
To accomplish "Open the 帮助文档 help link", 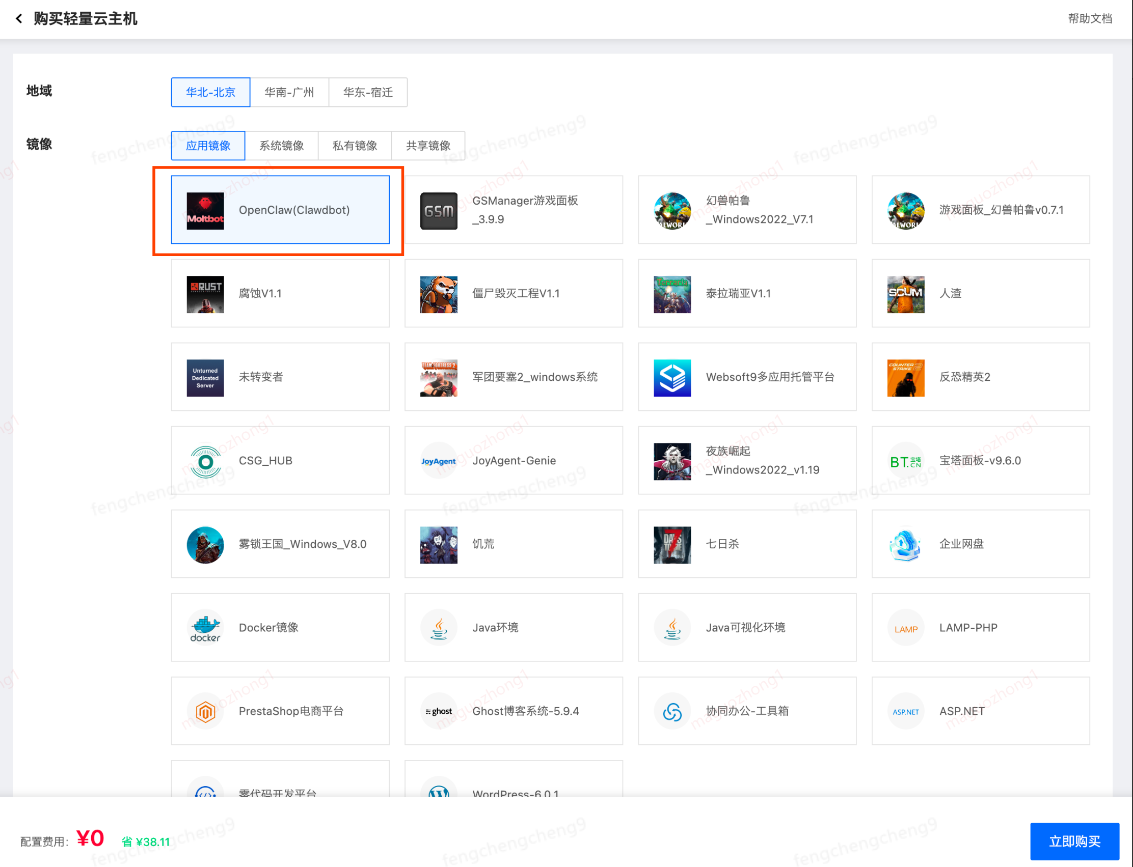I will coord(1088,18).
